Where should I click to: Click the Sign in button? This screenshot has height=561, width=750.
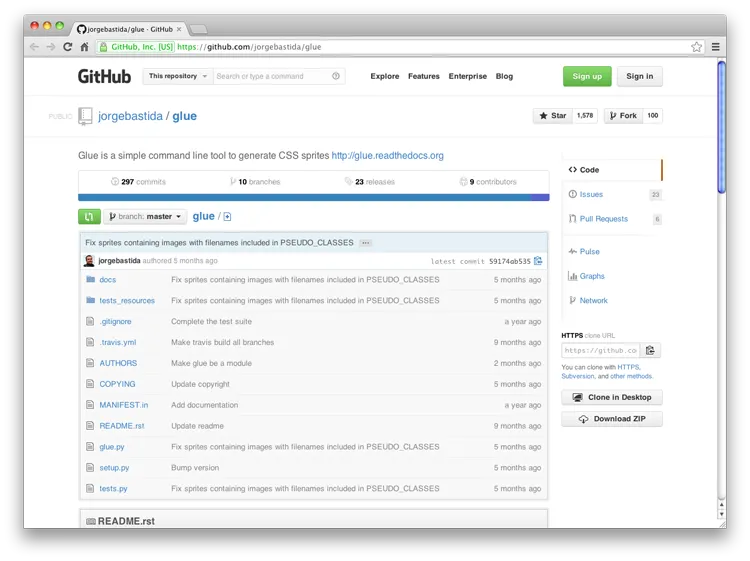coord(640,77)
